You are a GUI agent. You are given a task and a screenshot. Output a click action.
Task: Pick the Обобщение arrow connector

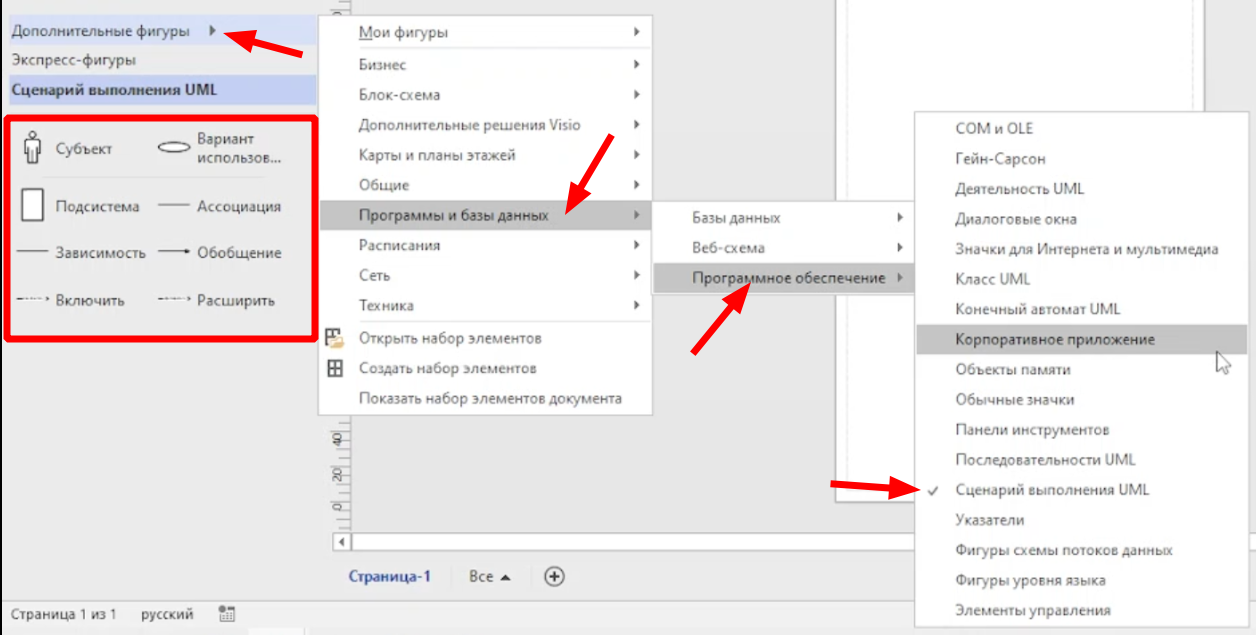174,253
